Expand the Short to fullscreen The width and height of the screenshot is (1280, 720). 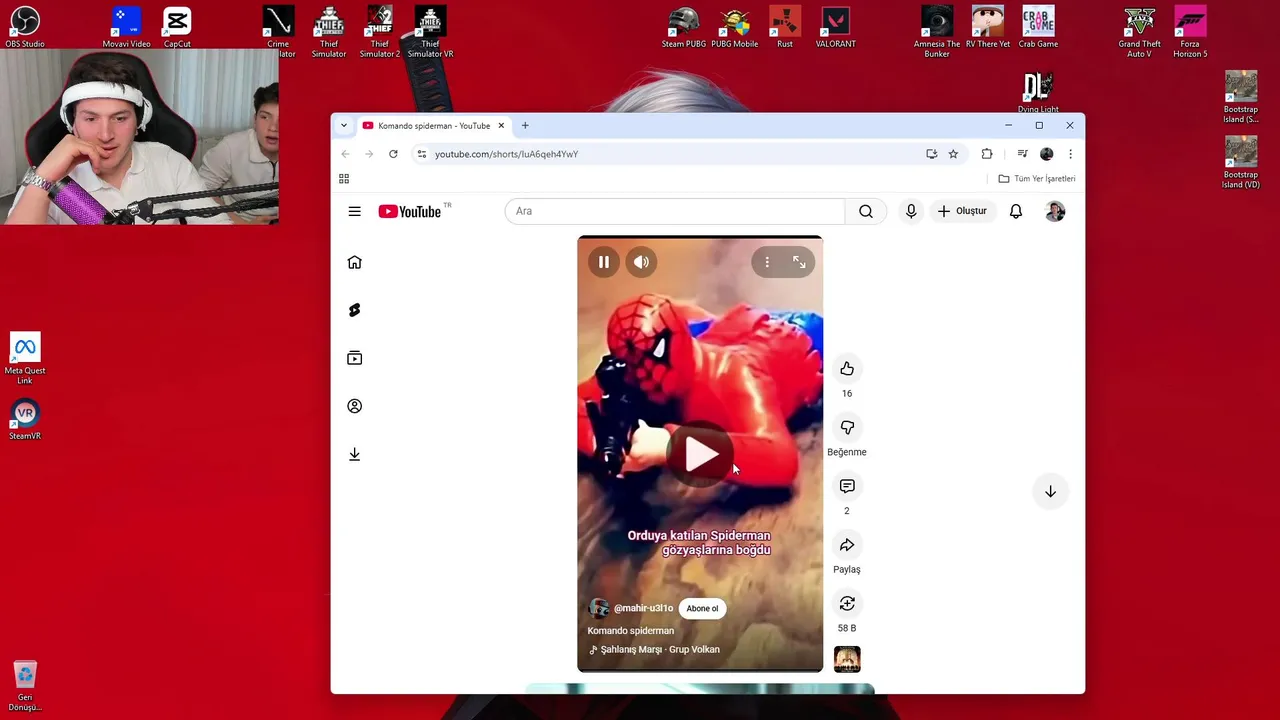(799, 262)
